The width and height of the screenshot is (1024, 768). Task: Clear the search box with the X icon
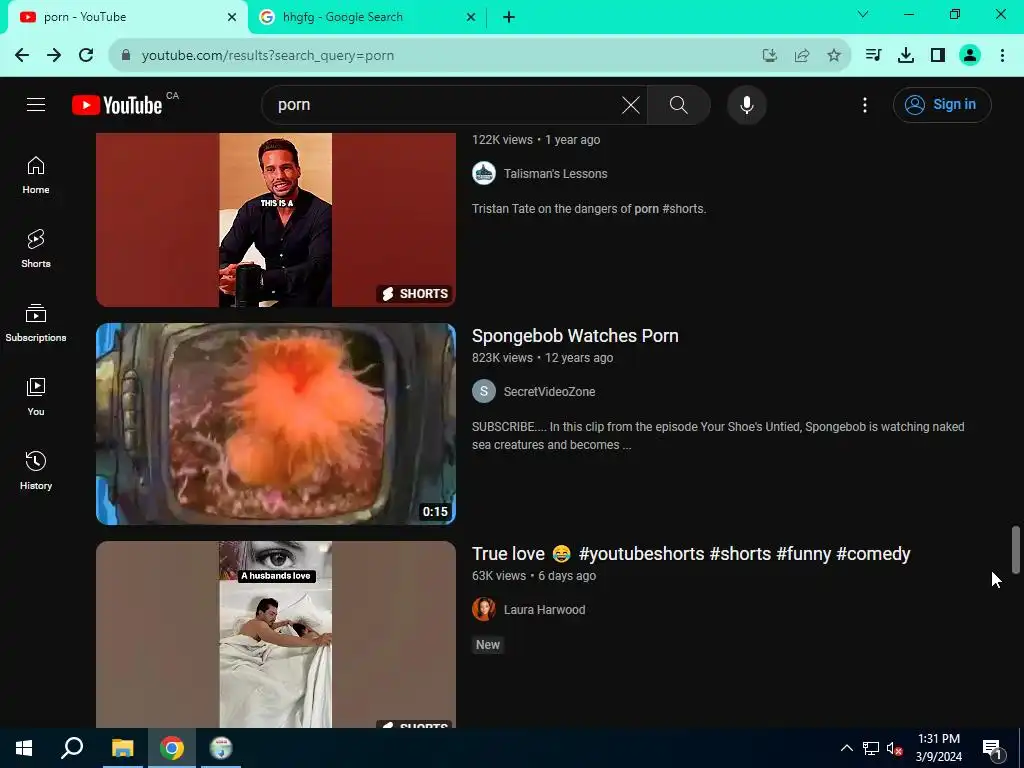(630, 104)
